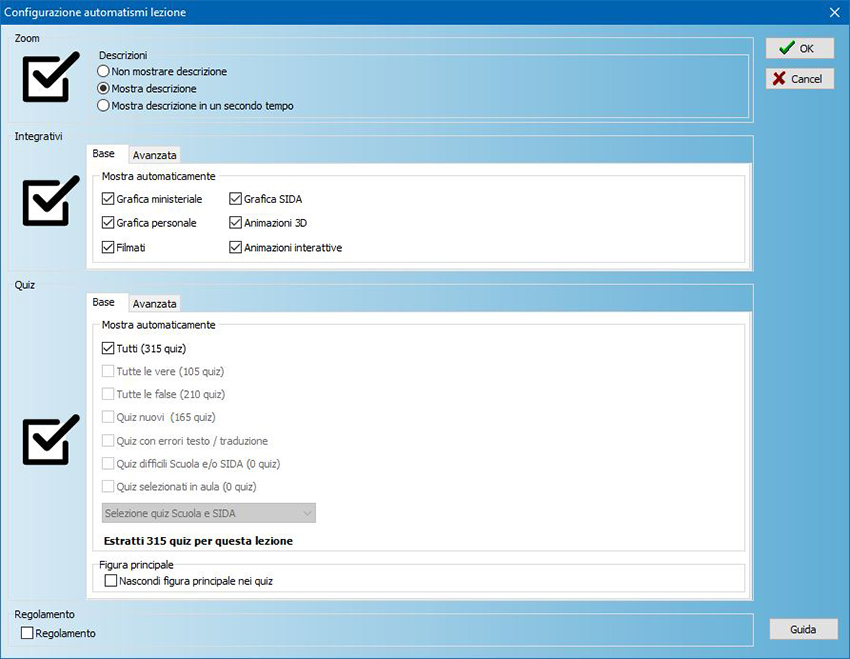Open the Avanzata tab in Quiz section
Image resolution: width=850 pixels, height=659 pixels.
click(x=154, y=303)
